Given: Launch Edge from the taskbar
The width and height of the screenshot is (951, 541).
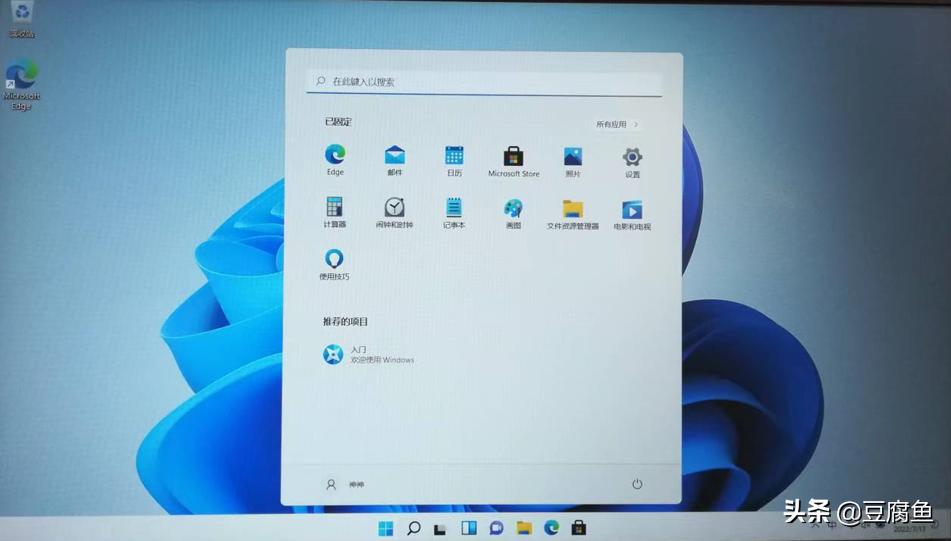Looking at the screenshot, I should [x=551, y=528].
